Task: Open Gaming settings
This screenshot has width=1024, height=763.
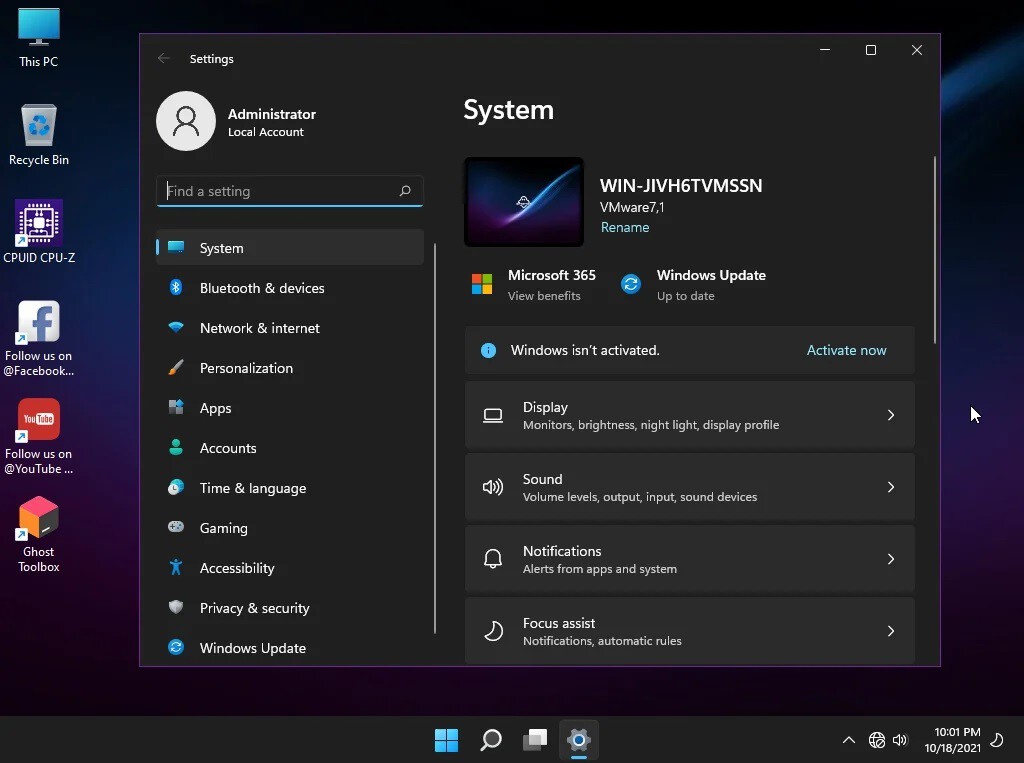Action: (223, 528)
